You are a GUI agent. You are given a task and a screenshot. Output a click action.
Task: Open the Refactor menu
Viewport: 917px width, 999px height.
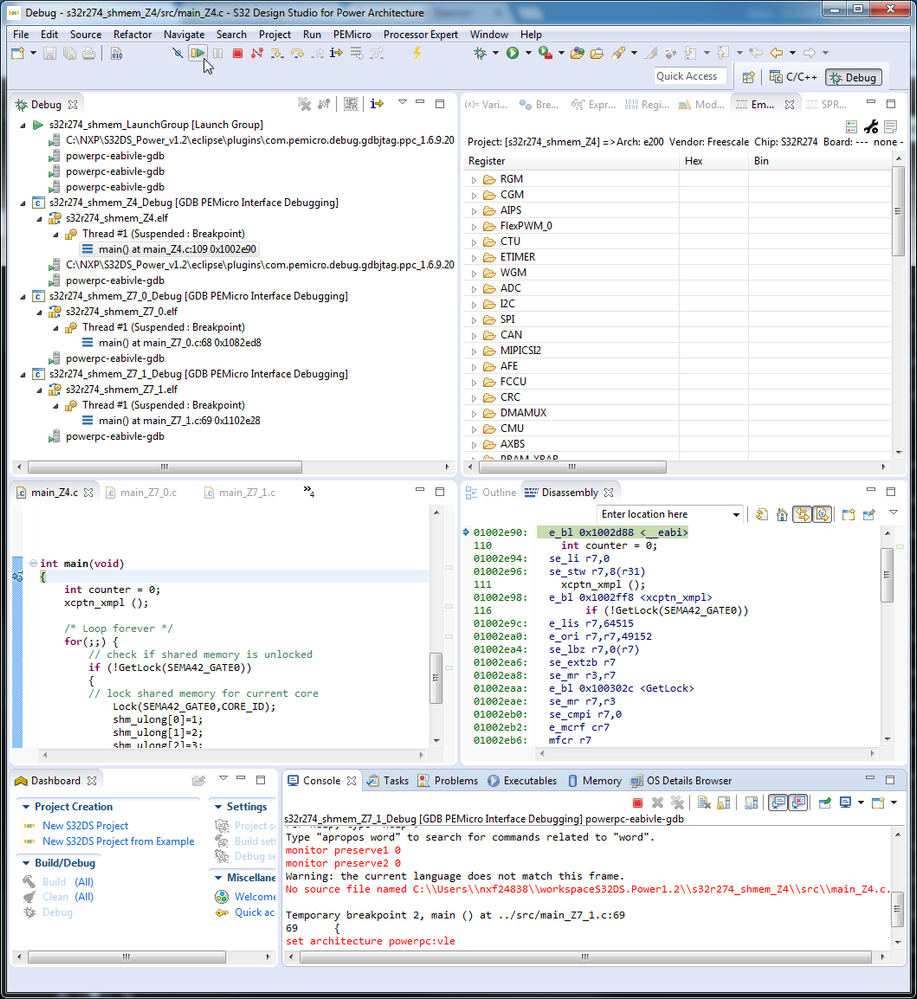132,34
